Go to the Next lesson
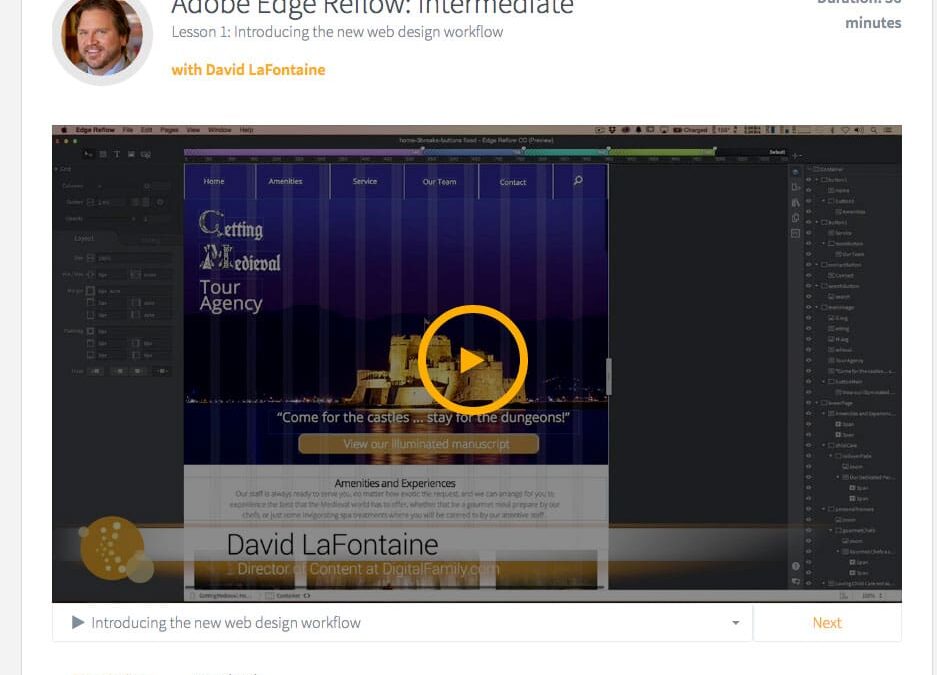 click(826, 622)
